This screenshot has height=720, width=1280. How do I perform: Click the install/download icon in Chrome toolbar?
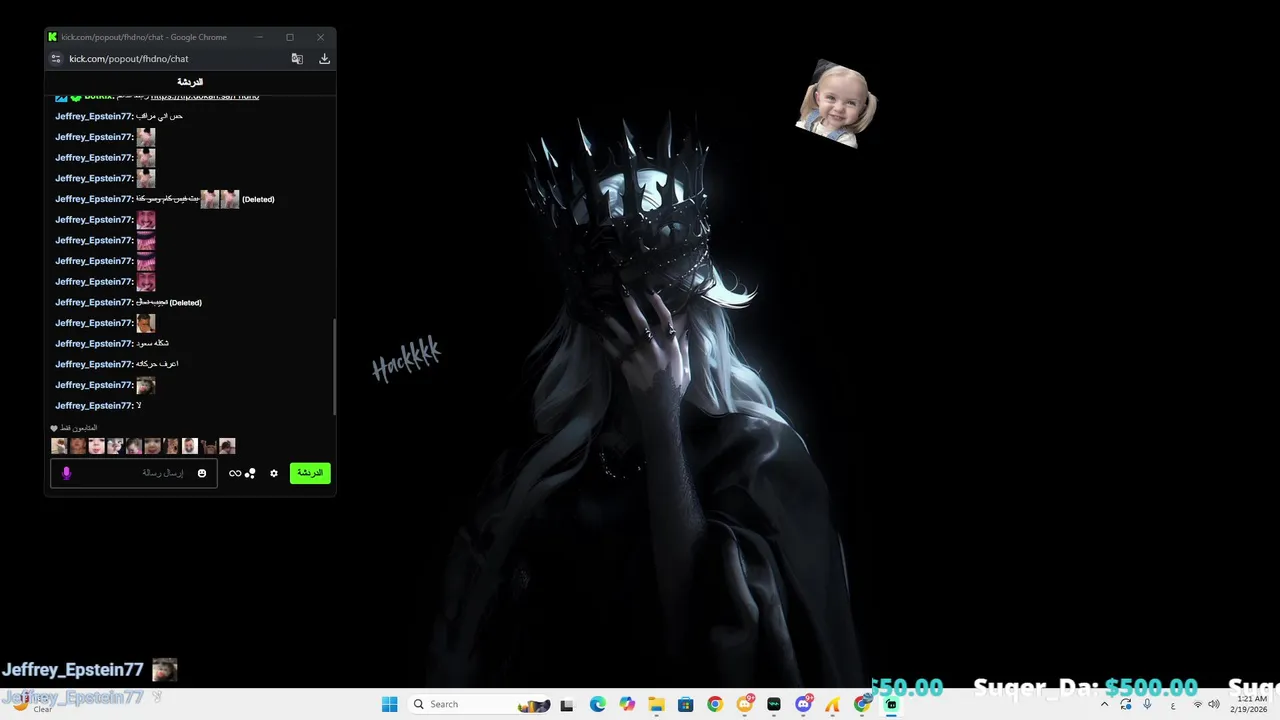pos(324,59)
